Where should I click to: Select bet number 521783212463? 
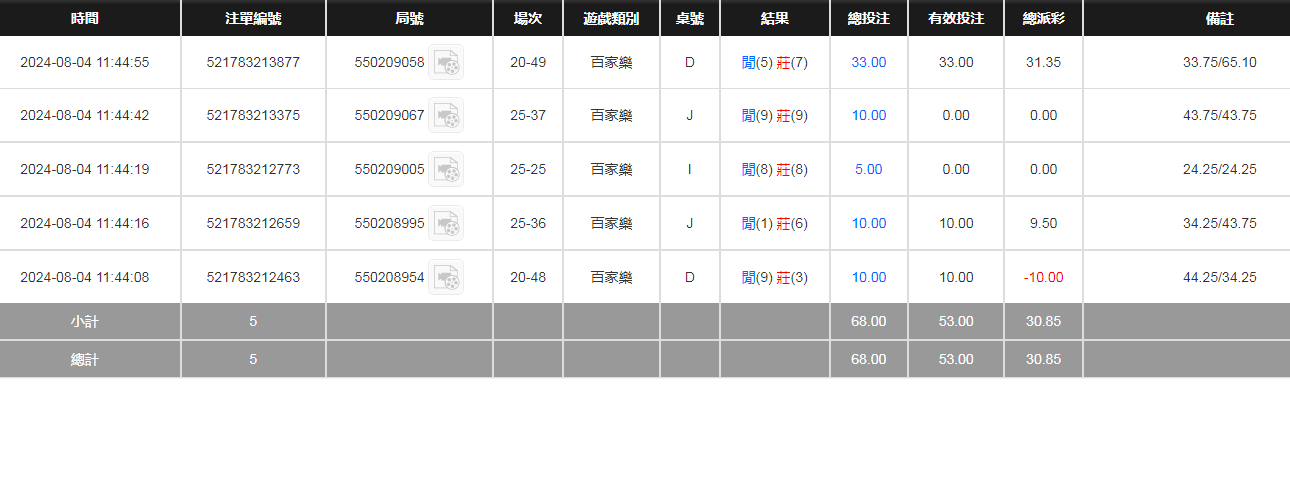pos(253,278)
